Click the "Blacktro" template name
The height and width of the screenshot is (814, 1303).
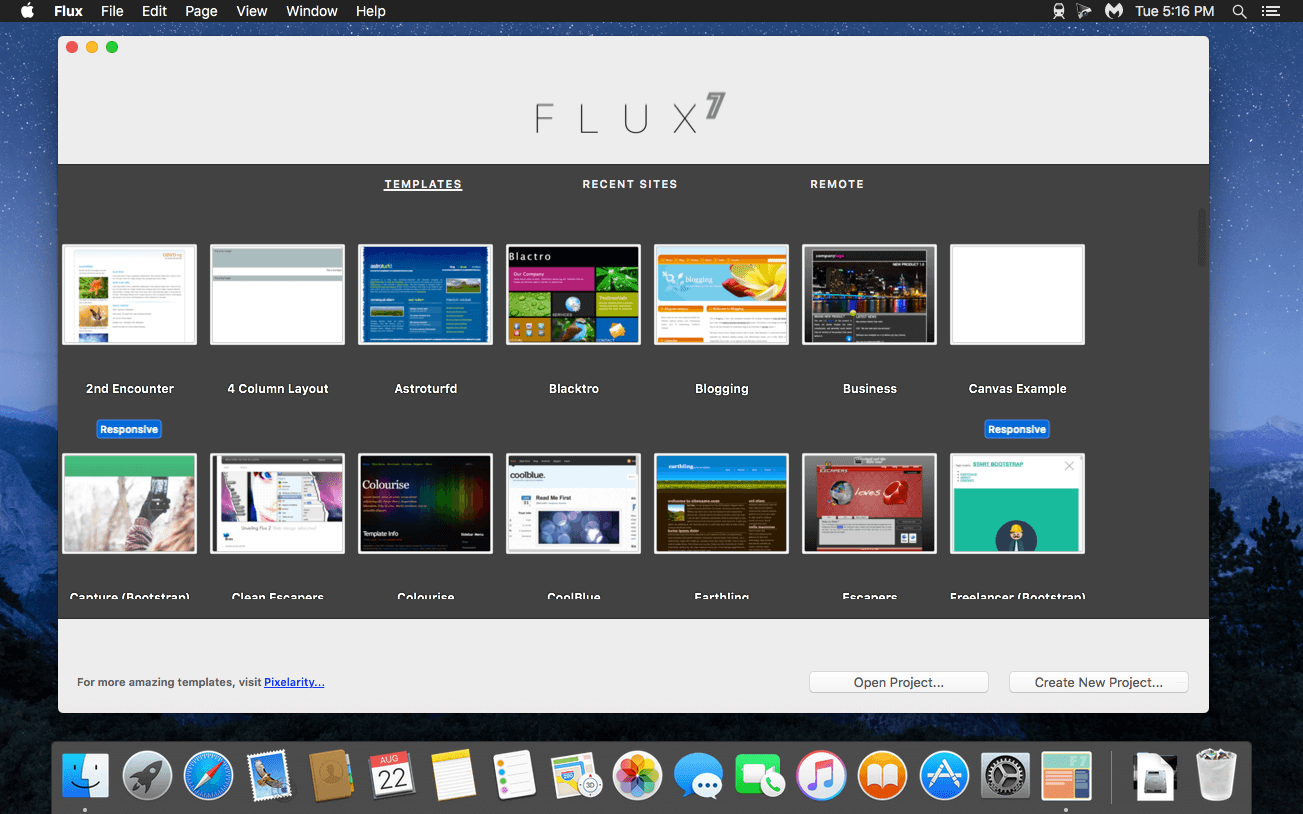(574, 389)
